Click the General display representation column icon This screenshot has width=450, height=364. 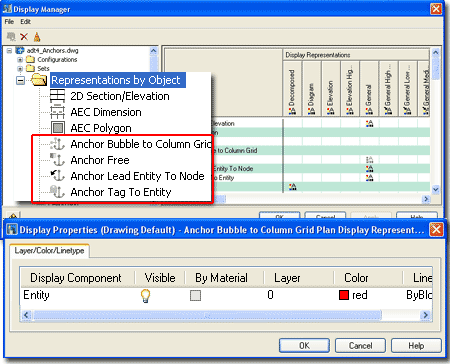[x=369, y=111]
